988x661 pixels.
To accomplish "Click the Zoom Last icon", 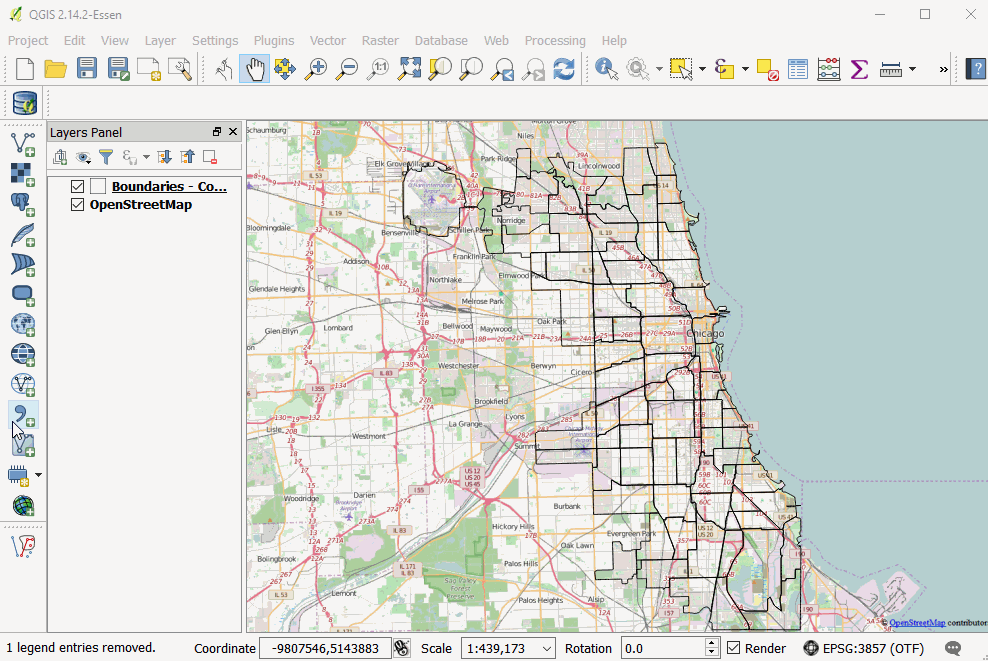I will (502, 69).
